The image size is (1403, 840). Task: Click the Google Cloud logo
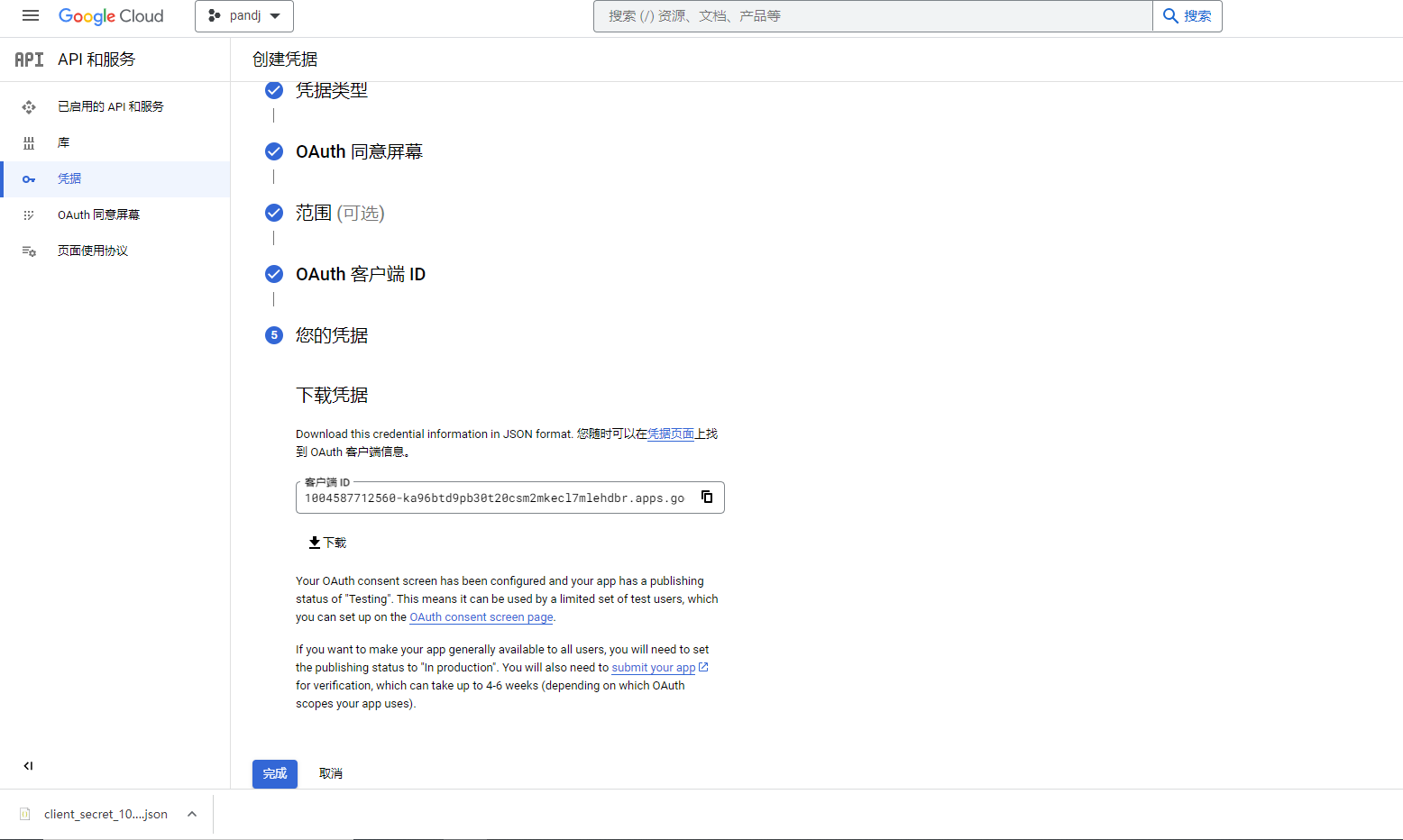(111, 16)
